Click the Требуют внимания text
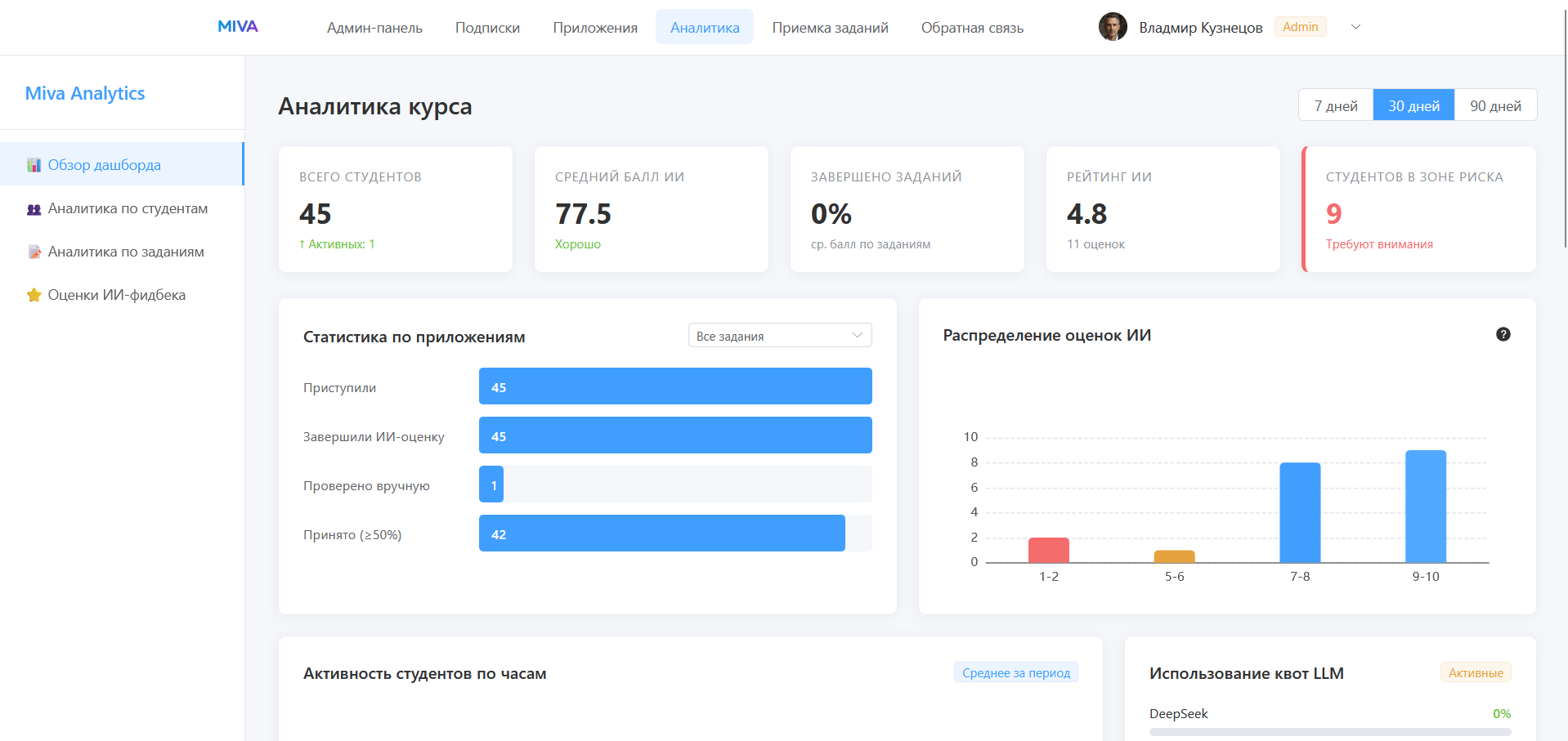 (x=1379, y=244)
